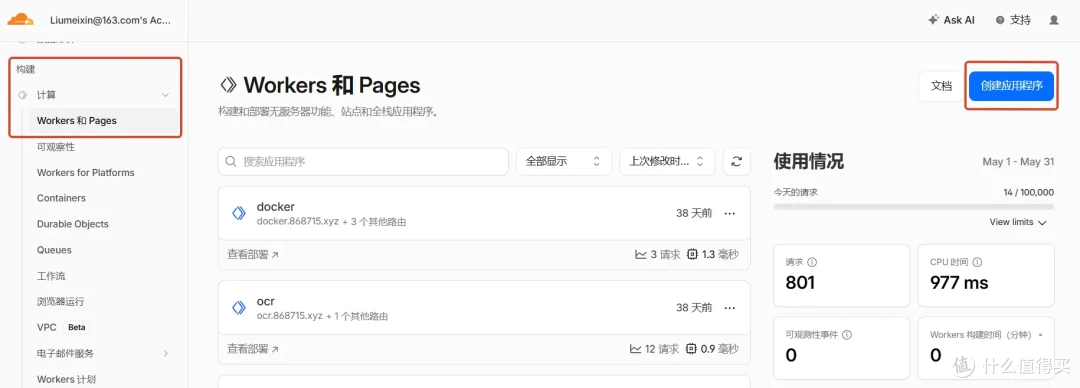Screen dimensions: 1080x388
Task: Click the 801 requests value
Action: [800, 283]
